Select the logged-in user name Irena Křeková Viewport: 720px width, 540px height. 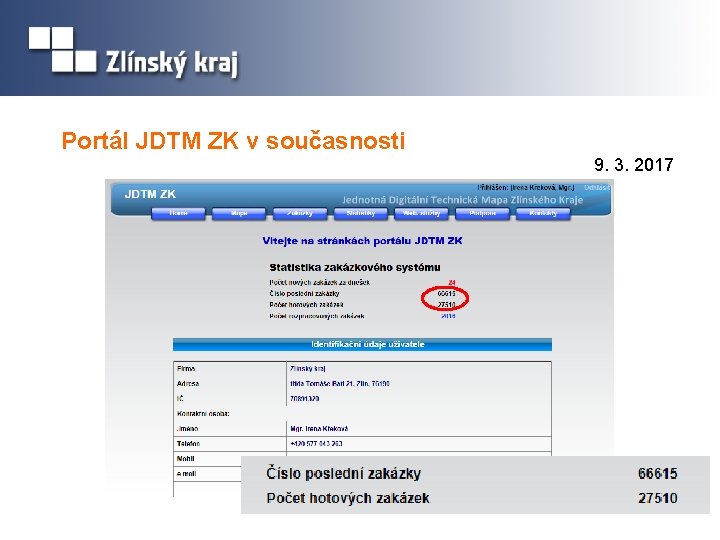(x=542, y=187)
